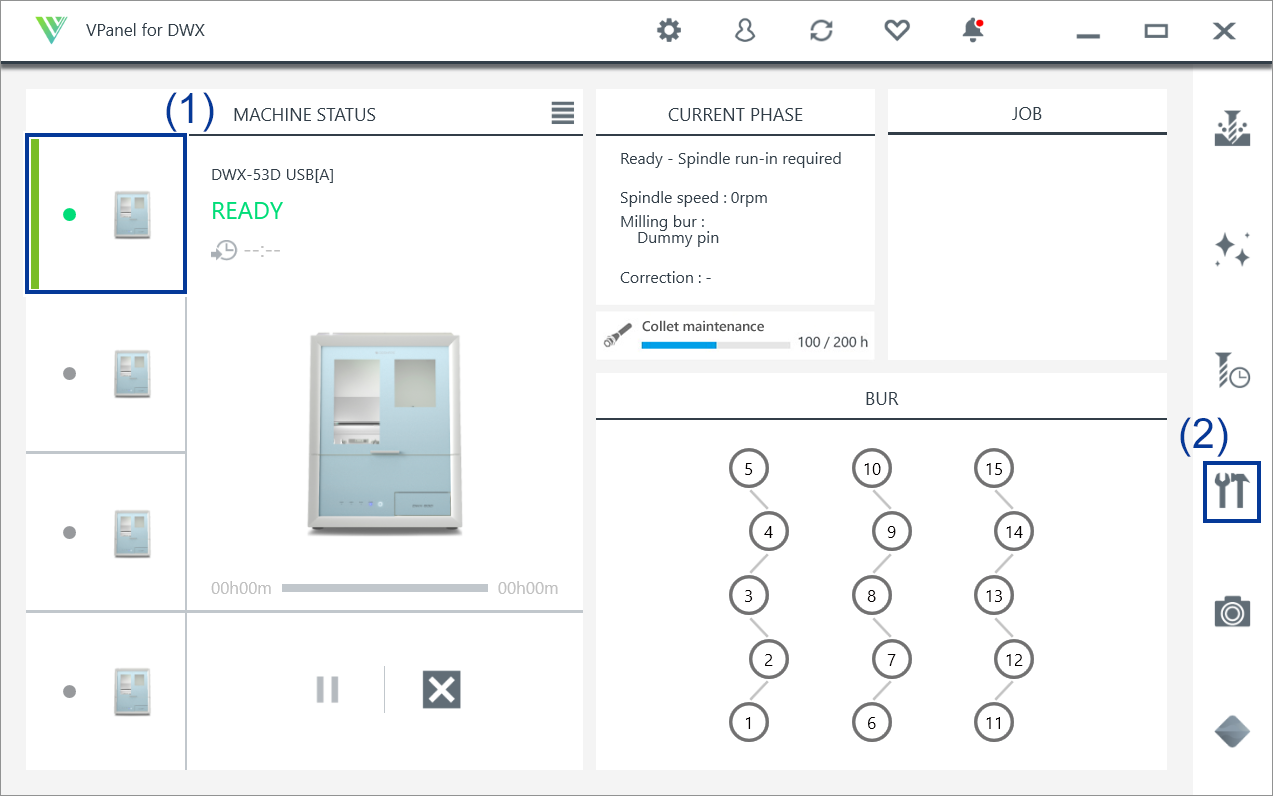Click the collet maintenance brush icon

tap(617, 335)
